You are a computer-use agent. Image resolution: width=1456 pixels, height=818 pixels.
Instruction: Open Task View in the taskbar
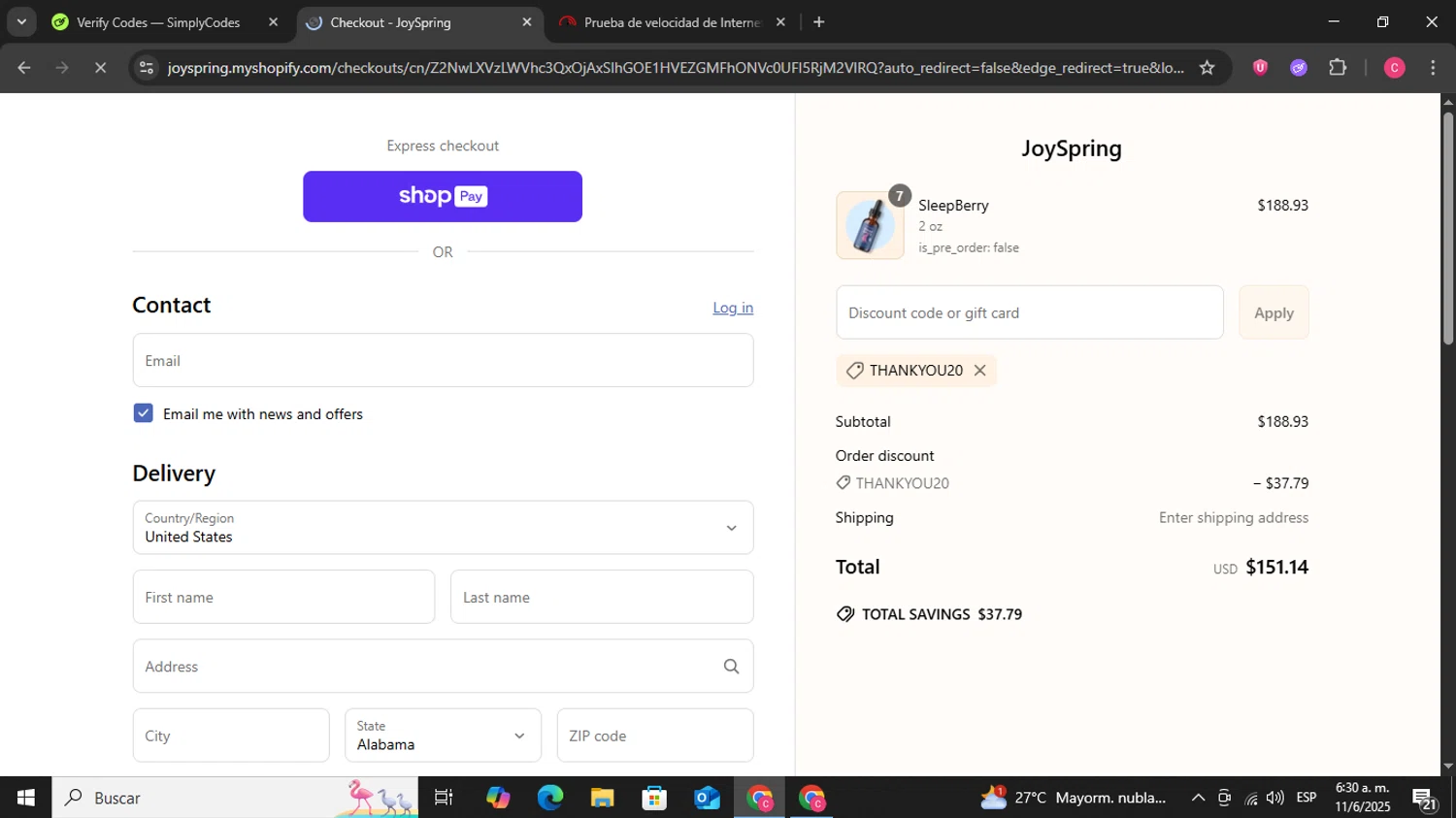[x=444, y=798]
